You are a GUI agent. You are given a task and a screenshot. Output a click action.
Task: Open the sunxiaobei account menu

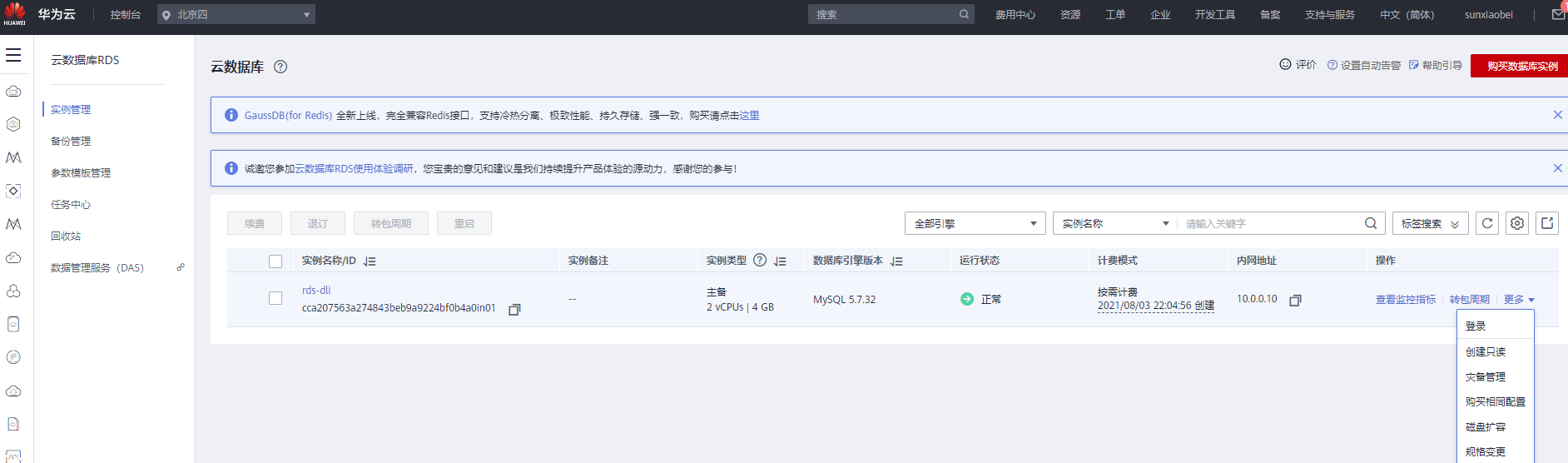click(1489, 14)
